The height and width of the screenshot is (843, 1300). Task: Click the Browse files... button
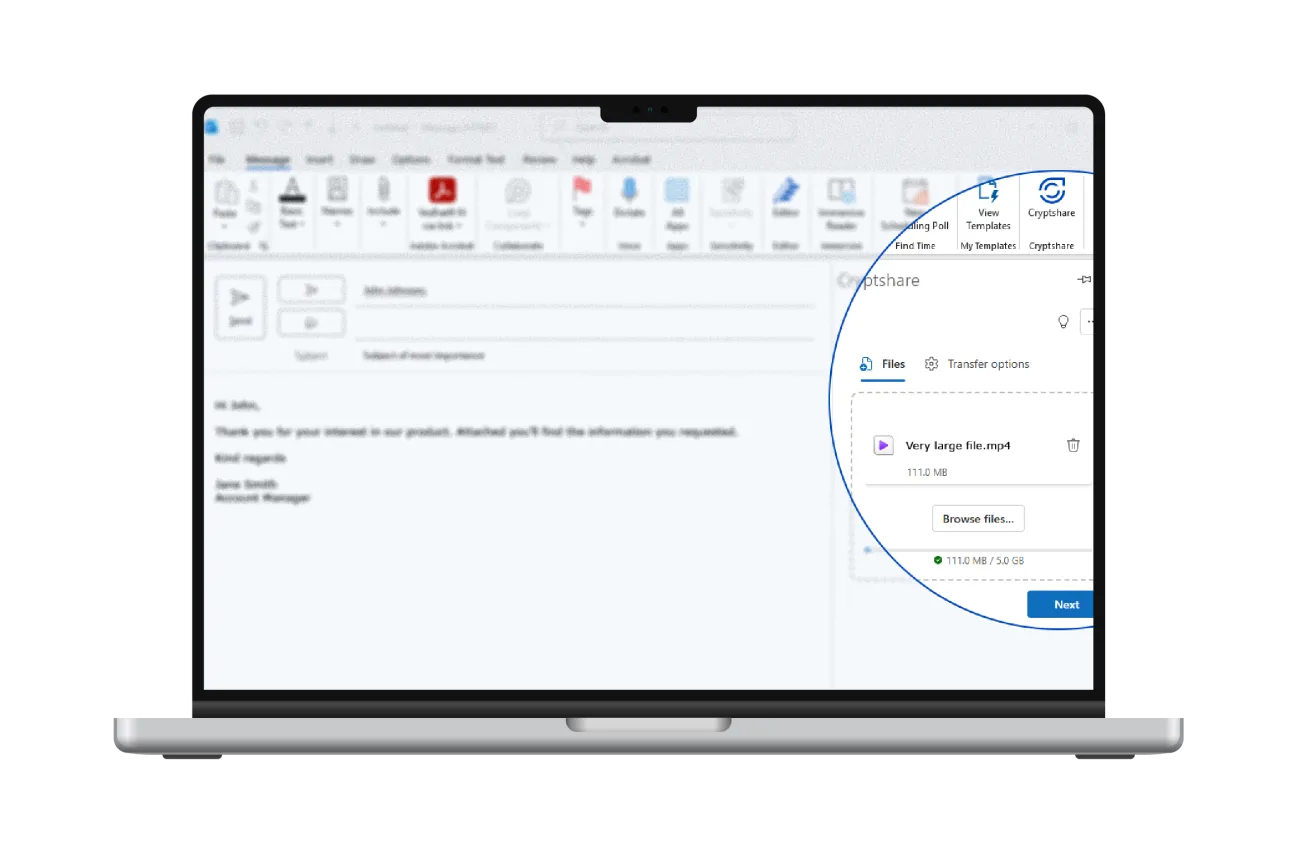coord(977,519)
